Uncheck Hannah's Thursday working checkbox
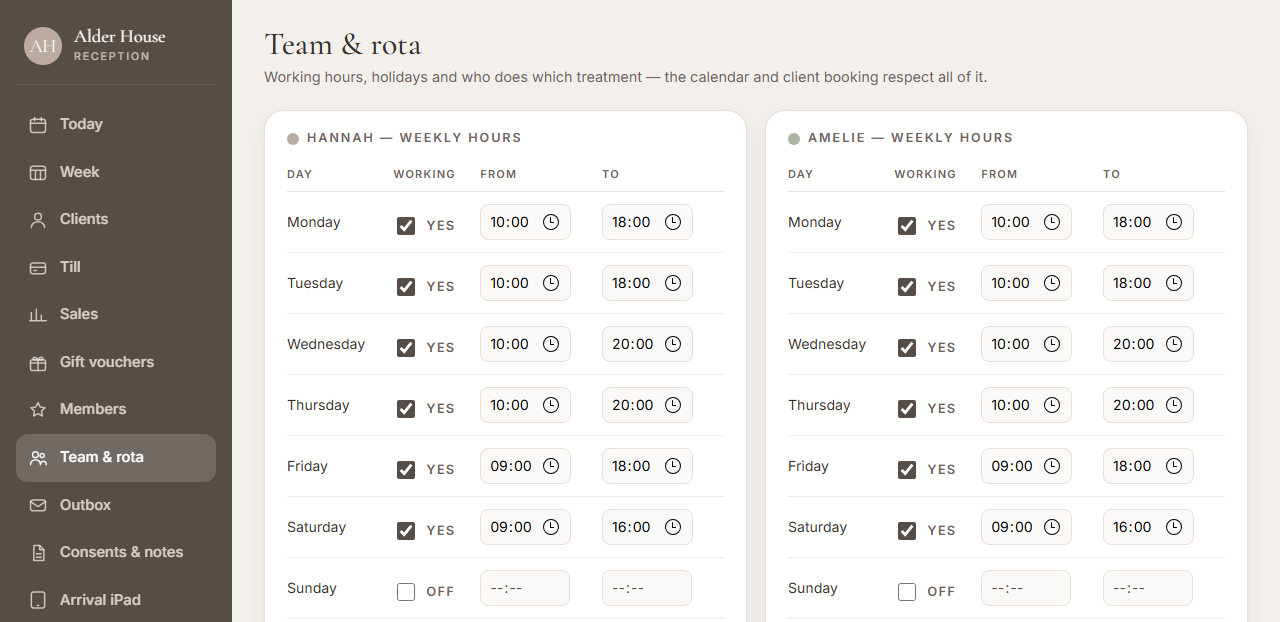Image resolution: width=1280 pixels, height=622 pixels. click(x=406, y=409)
